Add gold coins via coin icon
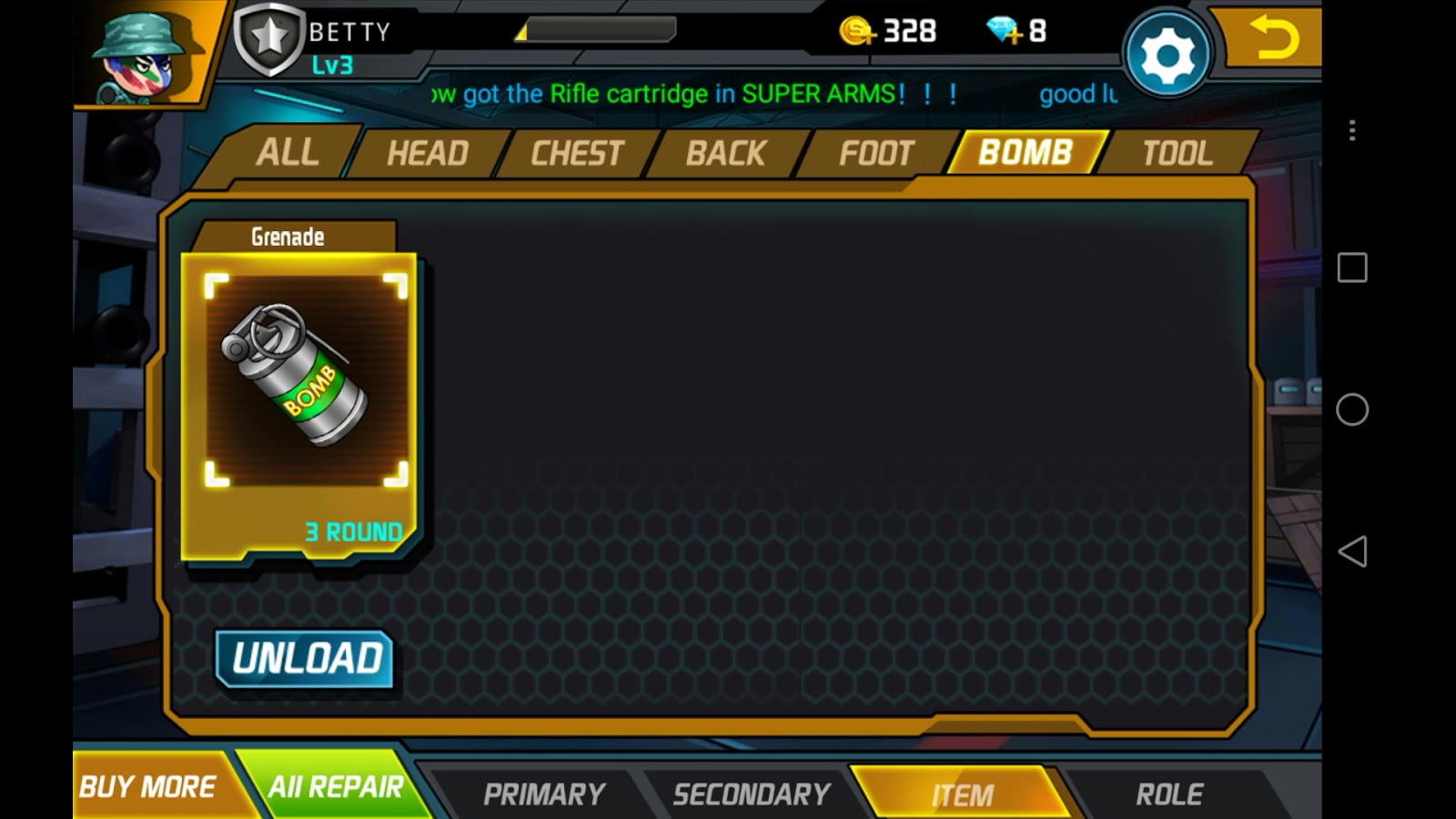 (x=856, y=32)
